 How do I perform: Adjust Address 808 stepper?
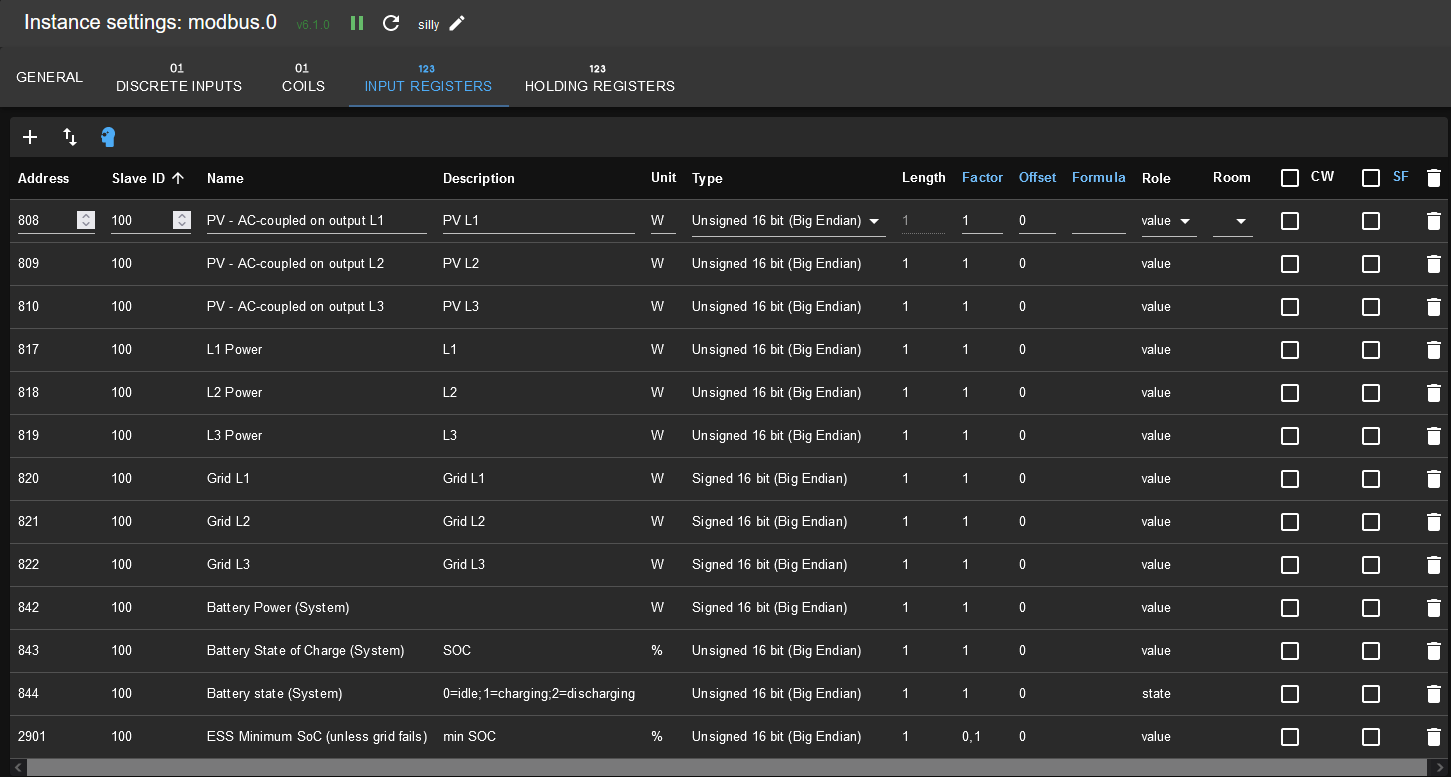click(x=86, y=220)
